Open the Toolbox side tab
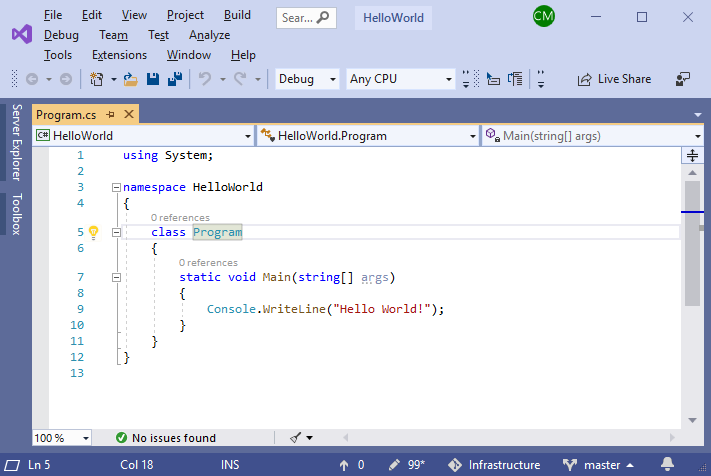711x476 pixels. point(16,214)
